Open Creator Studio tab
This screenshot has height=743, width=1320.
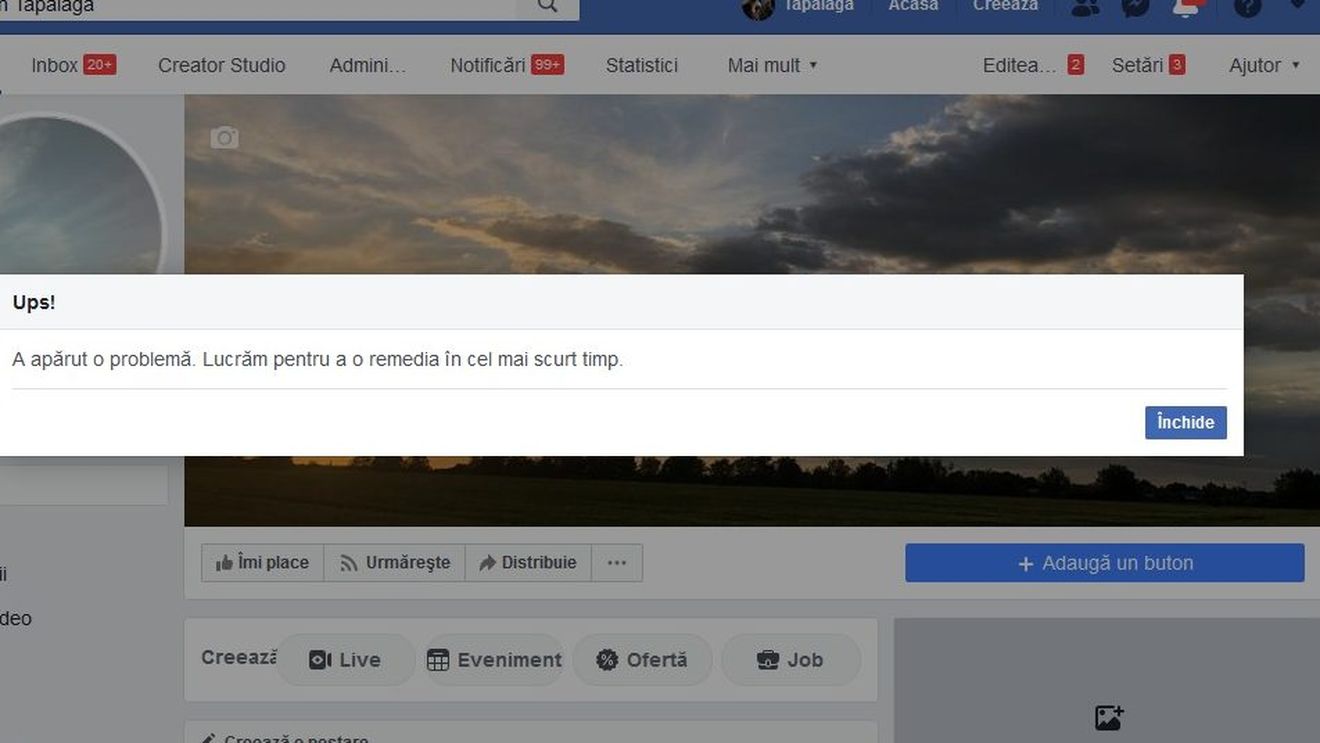pos(222,65)
